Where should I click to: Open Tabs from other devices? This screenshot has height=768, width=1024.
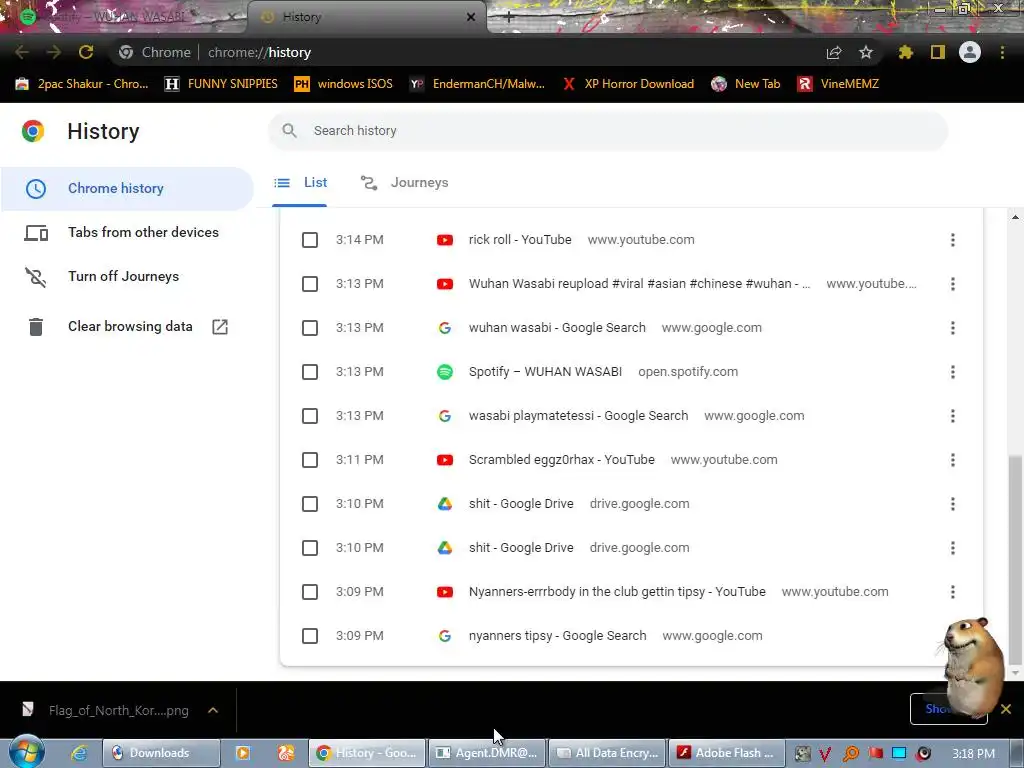tap(127, 232)
